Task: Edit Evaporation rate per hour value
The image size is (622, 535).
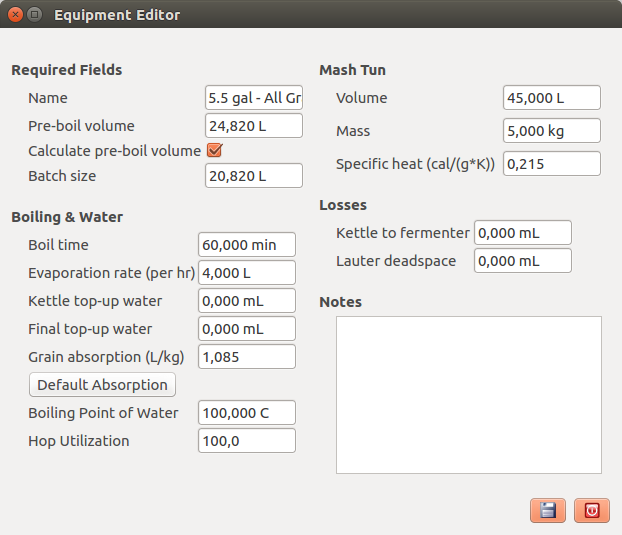Action: 247,273
